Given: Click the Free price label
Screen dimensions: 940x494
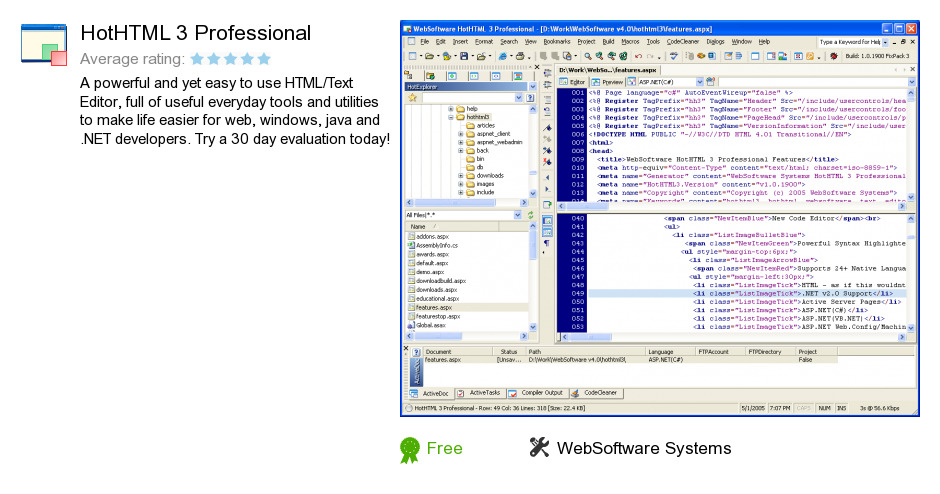Looking at the screenshot, I should click(x=444, y=448).
